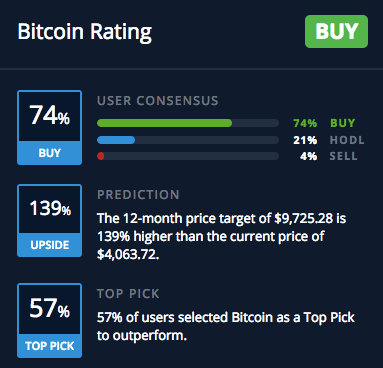383x368 pixels.
Task: Click the $9,725.28 price target text
Action: click(303, 219)
